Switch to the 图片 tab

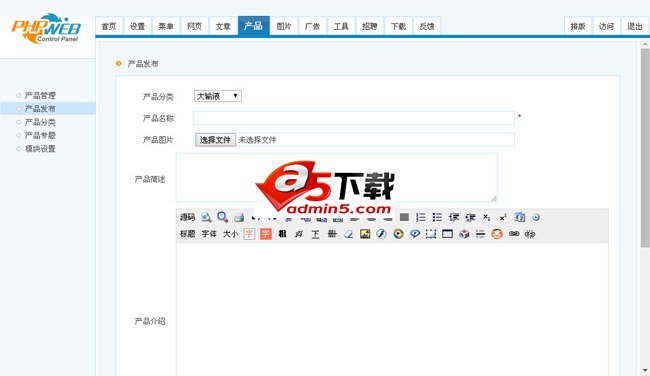284,26
